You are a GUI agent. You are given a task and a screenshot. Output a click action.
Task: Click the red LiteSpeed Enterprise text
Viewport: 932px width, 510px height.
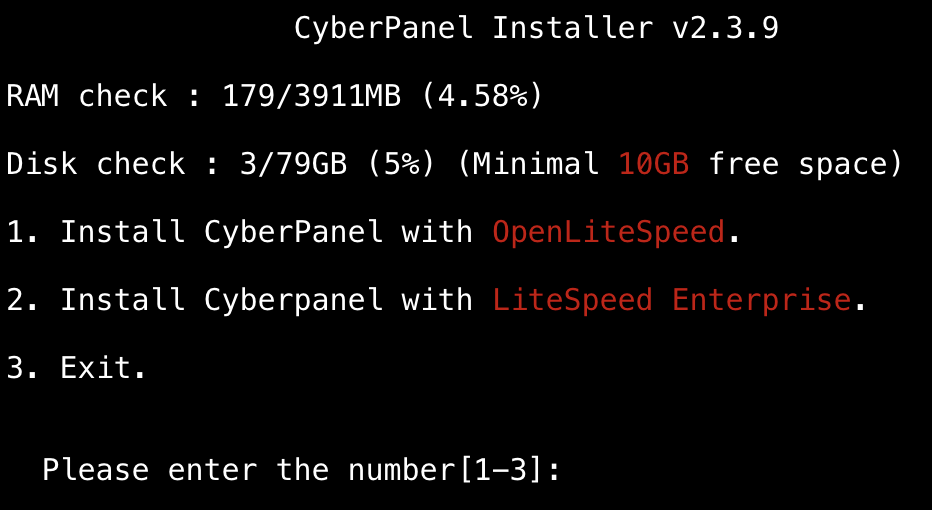[672, 300]
